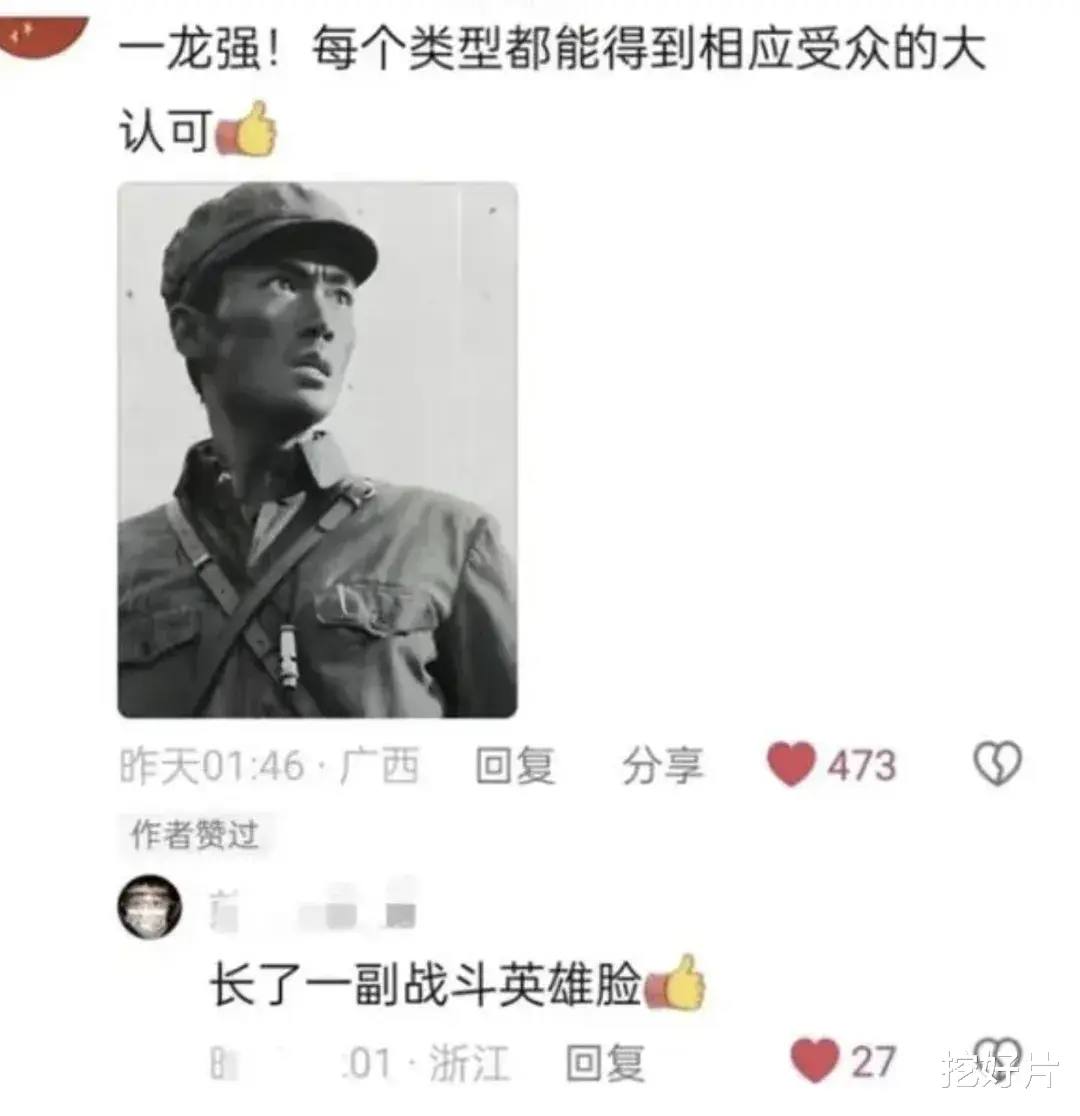Image resolution: width=1080 pixels, height=1116 pixels.
Task: Tap thumbs-up emoji after 认可
Action: (x=246, y=129)
